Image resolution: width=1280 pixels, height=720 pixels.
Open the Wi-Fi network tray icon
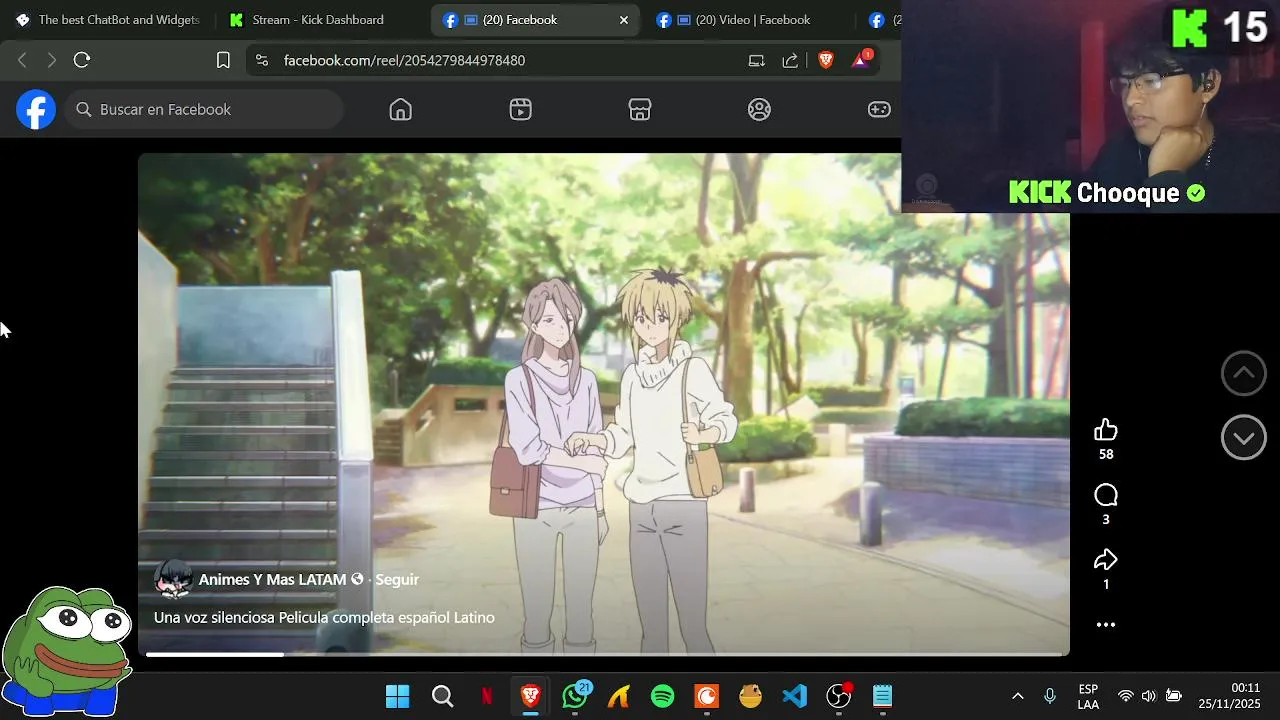(1126, 696)
